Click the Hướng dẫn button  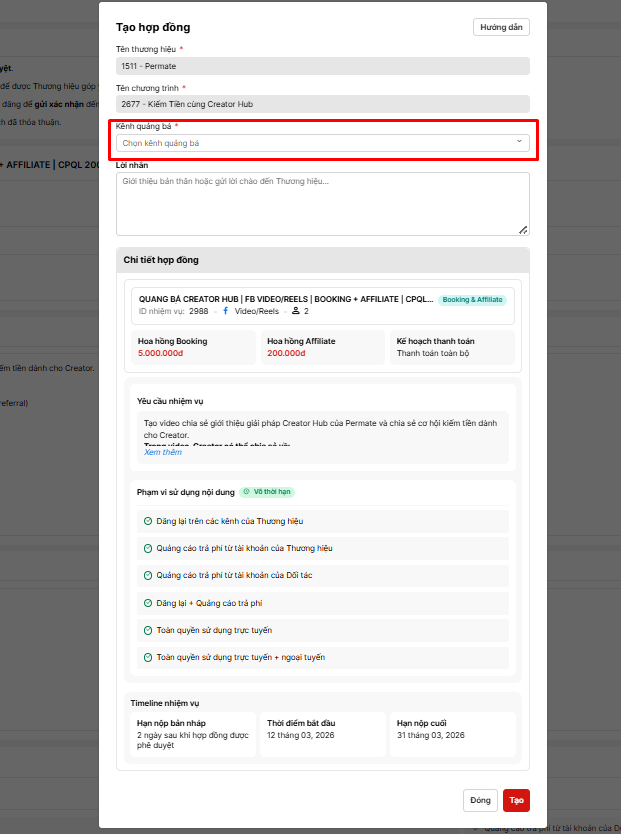coord(501,27)
